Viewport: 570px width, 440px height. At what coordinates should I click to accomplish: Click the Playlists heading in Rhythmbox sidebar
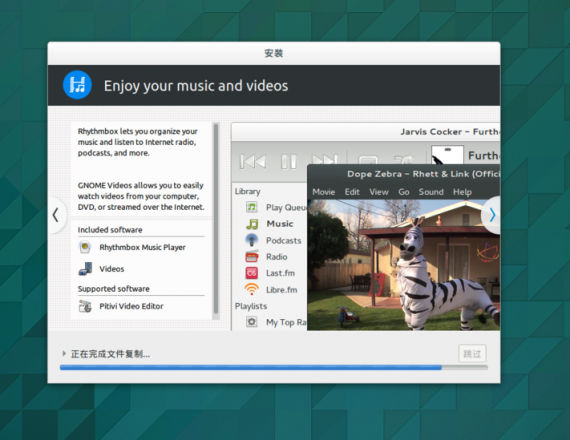pos(251,306)
